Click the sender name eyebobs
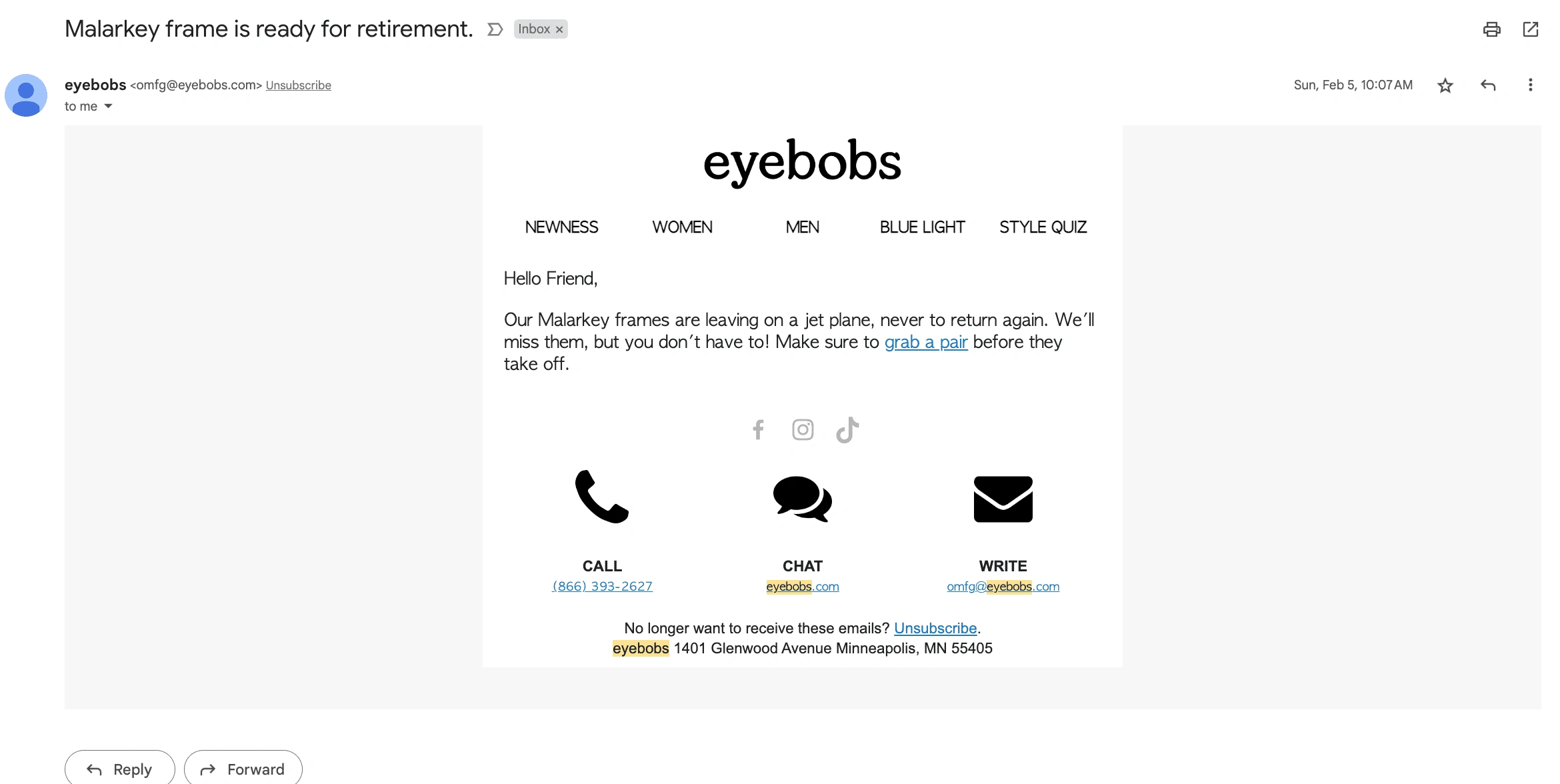 [95, 85]
